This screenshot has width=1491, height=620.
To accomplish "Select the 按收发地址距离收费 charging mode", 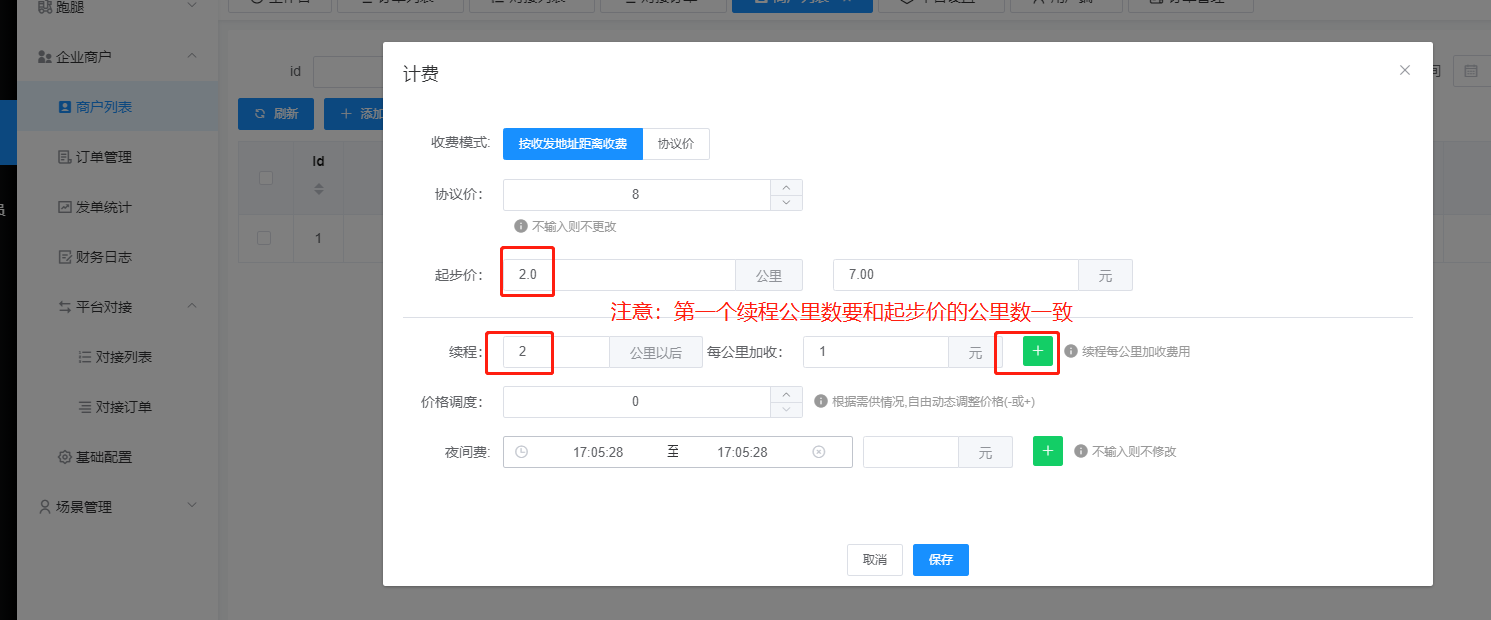I will point(572,144).
